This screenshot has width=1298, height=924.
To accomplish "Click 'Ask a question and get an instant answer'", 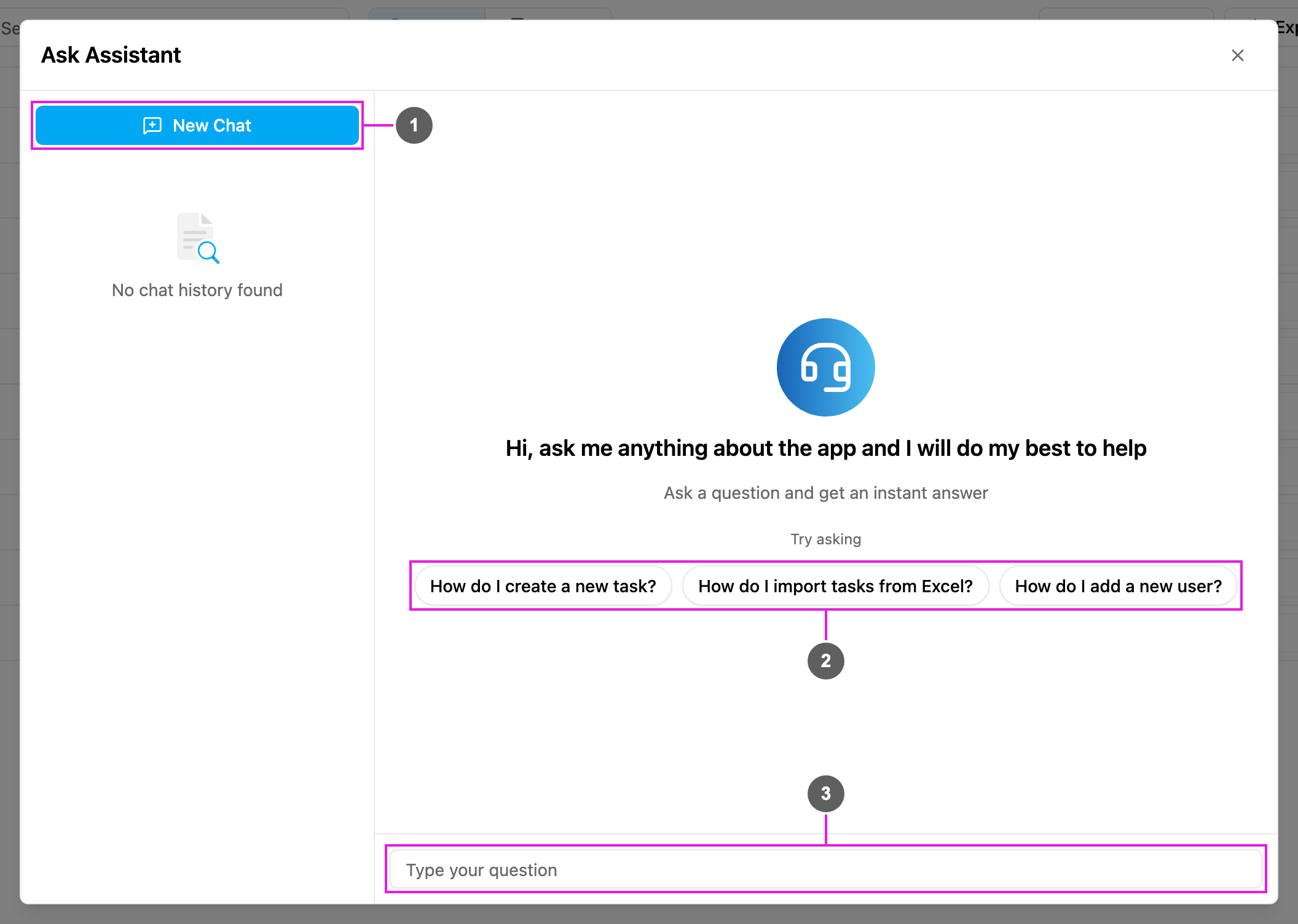I will 826,493.
